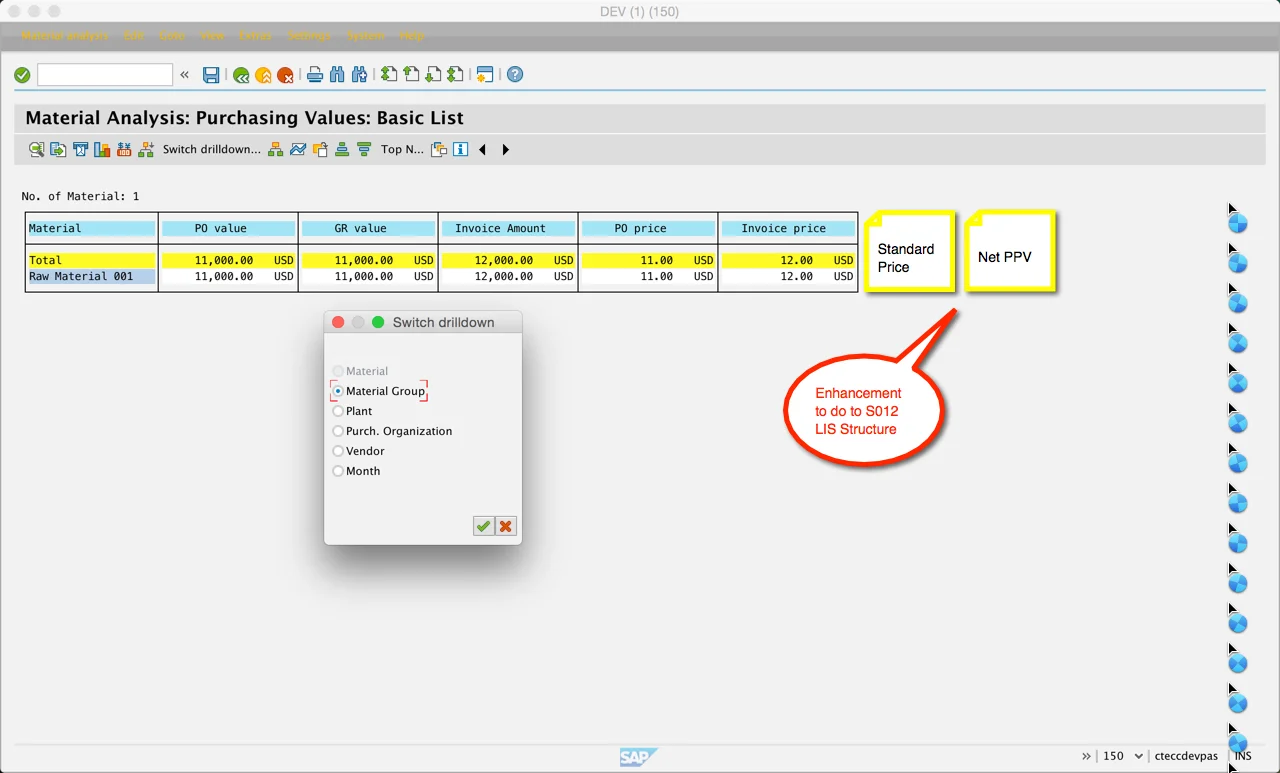Click the sort ascending icon
This screenshot has height=773, width=1280.
coord(342,150)
